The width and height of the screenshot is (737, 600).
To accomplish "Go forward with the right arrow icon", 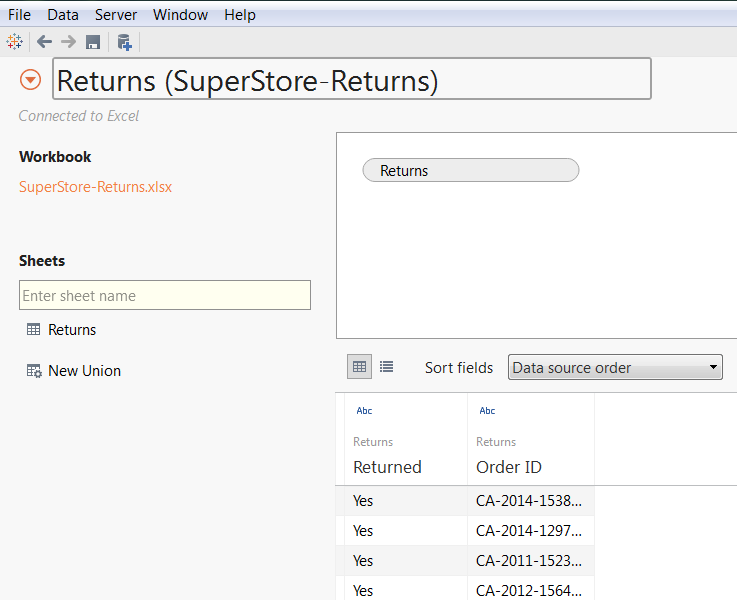I will click(68, 42).
